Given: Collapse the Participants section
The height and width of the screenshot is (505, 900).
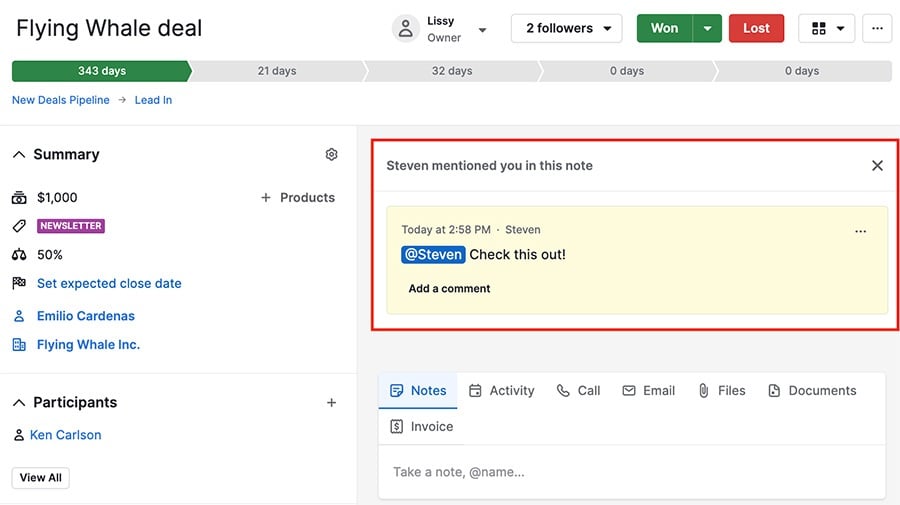Looking at the screenshot, I should click(x=19, y=403).
